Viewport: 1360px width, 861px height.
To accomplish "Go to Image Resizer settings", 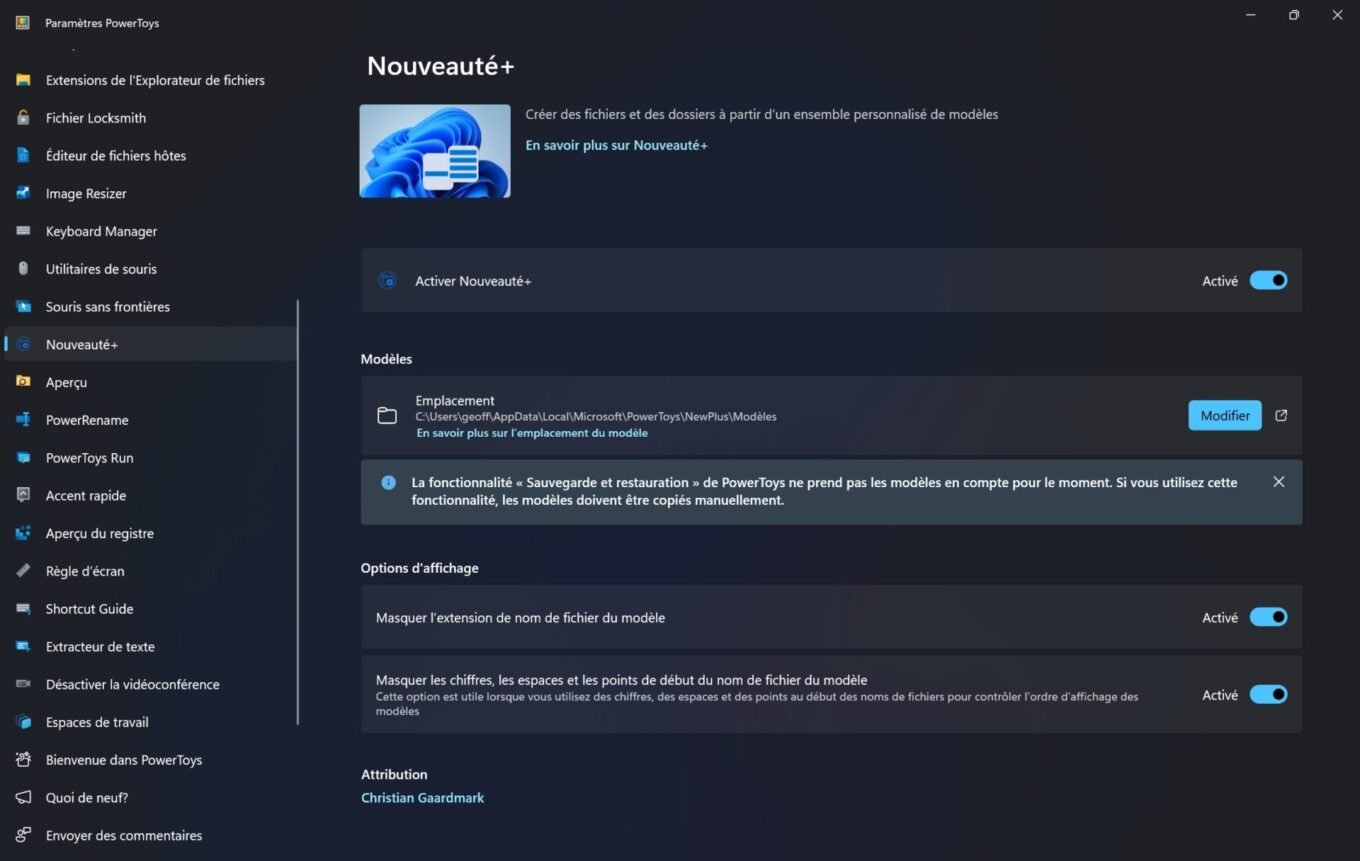I will click(151, 193).
